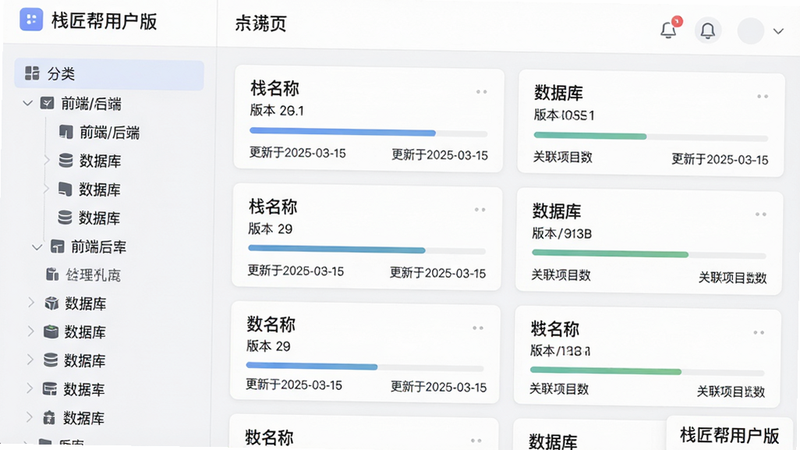This screenshot has height=450, width=800.
Task: Click the 数据车 server icon
Action: pos(49,389)
